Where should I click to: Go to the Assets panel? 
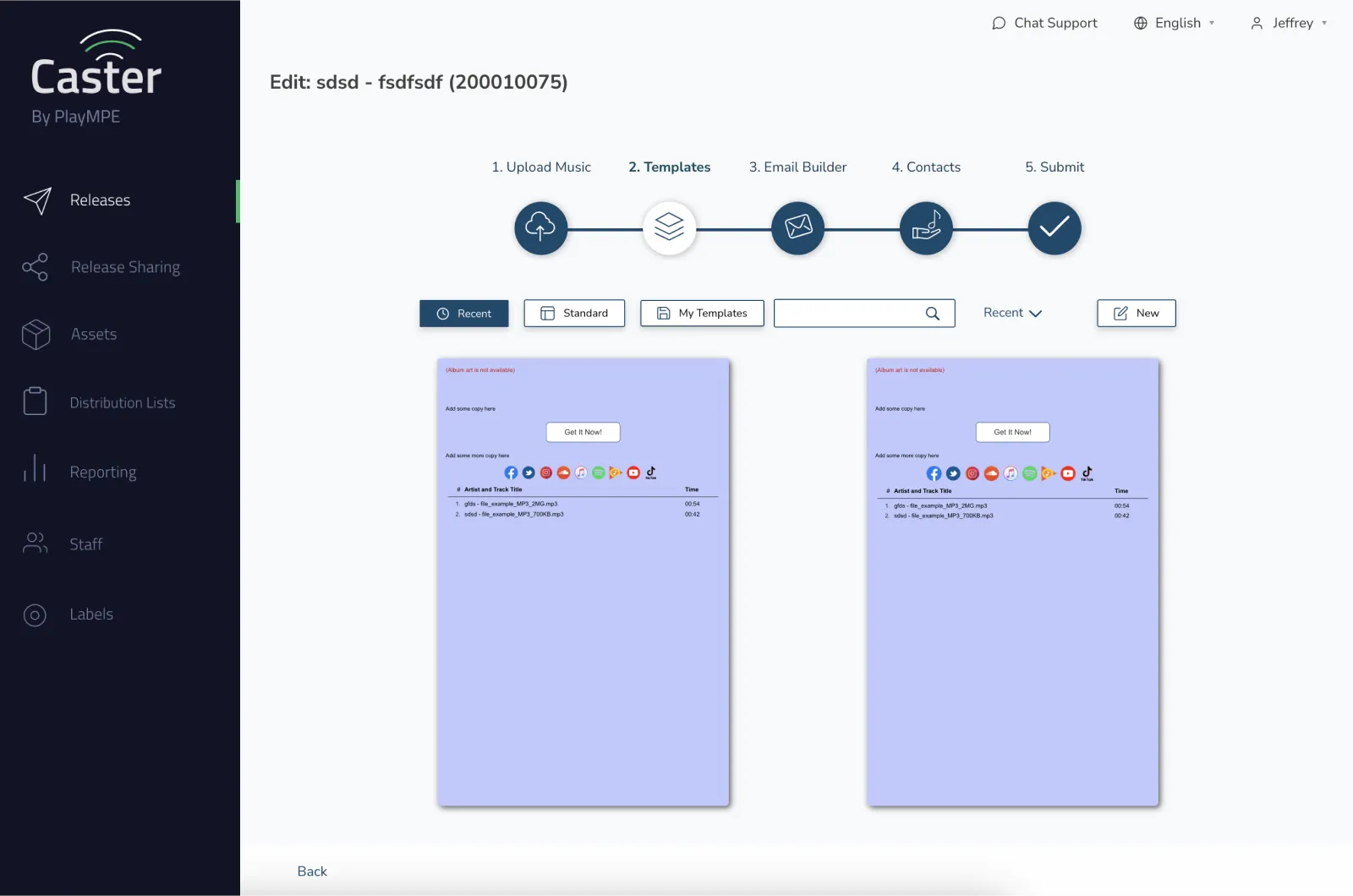pos(94,335)
